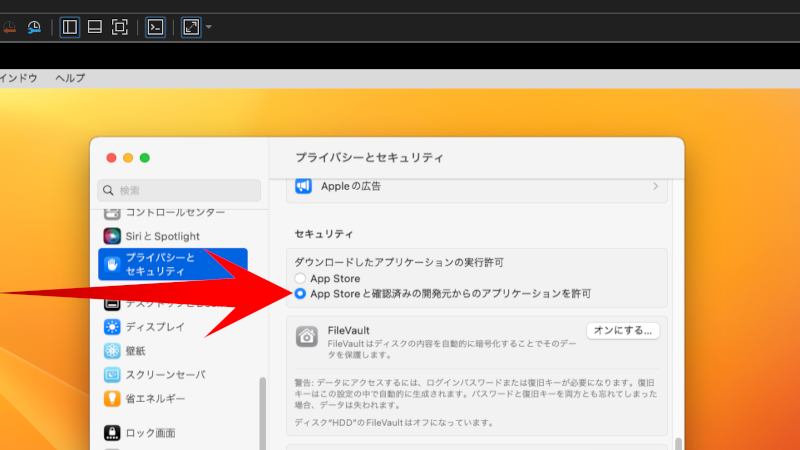Click the screen saver icon

[x=112, y=374]
